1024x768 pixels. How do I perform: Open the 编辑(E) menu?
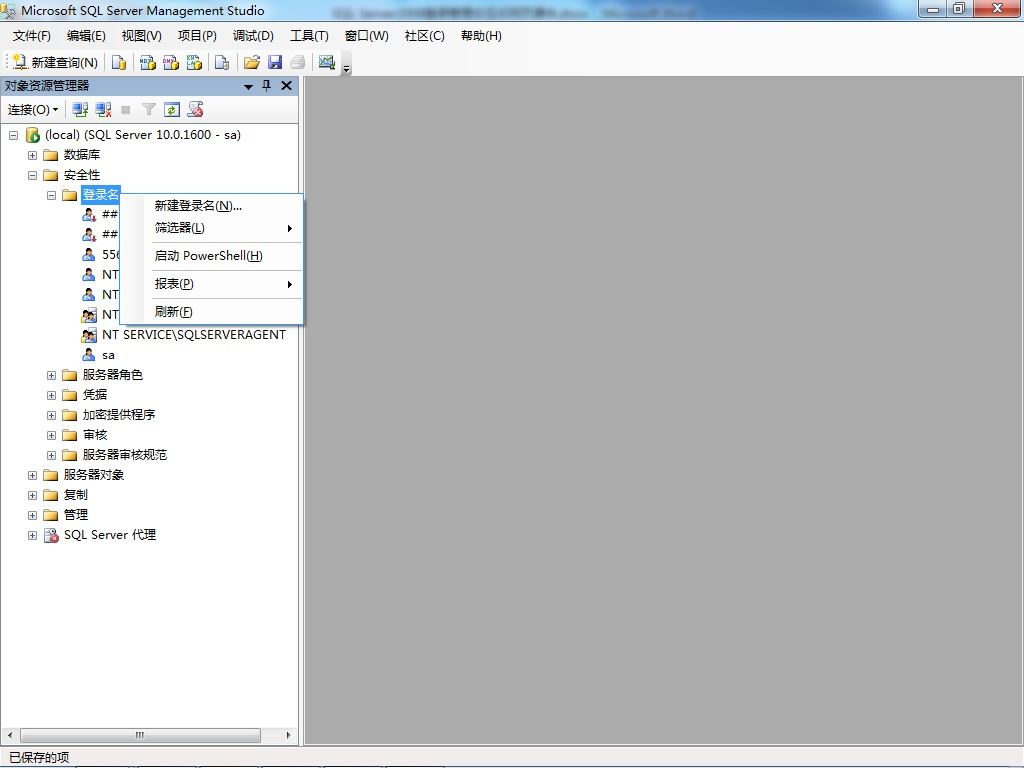pos(86,36)
